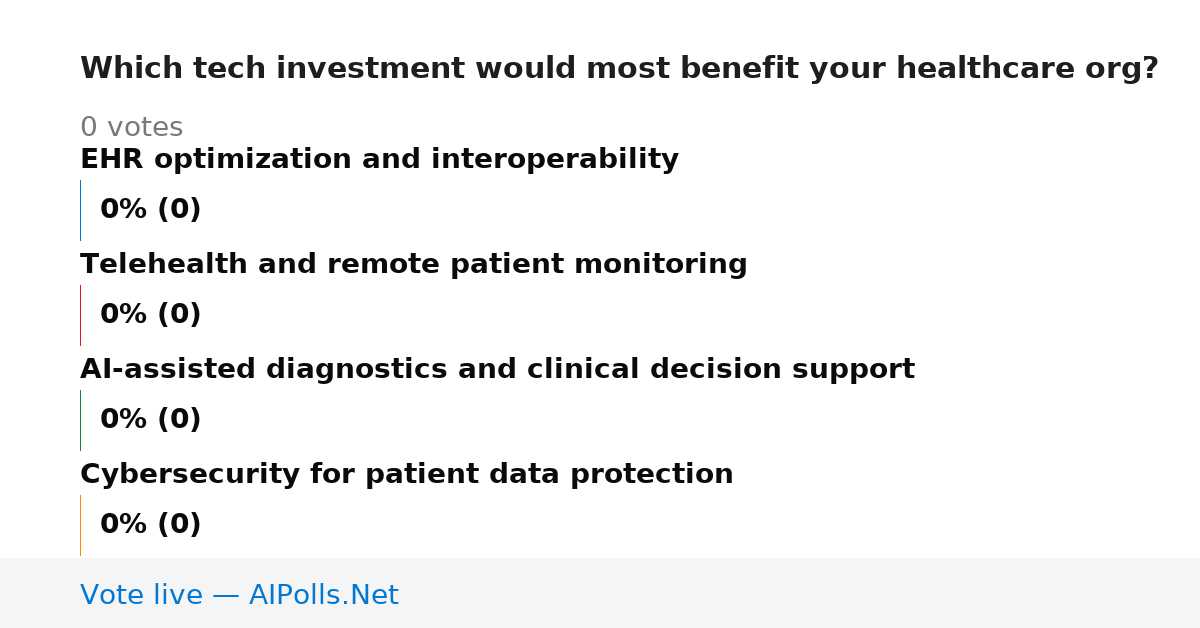Click the green bar under AI-assisted diagnostics

(80, 420)
